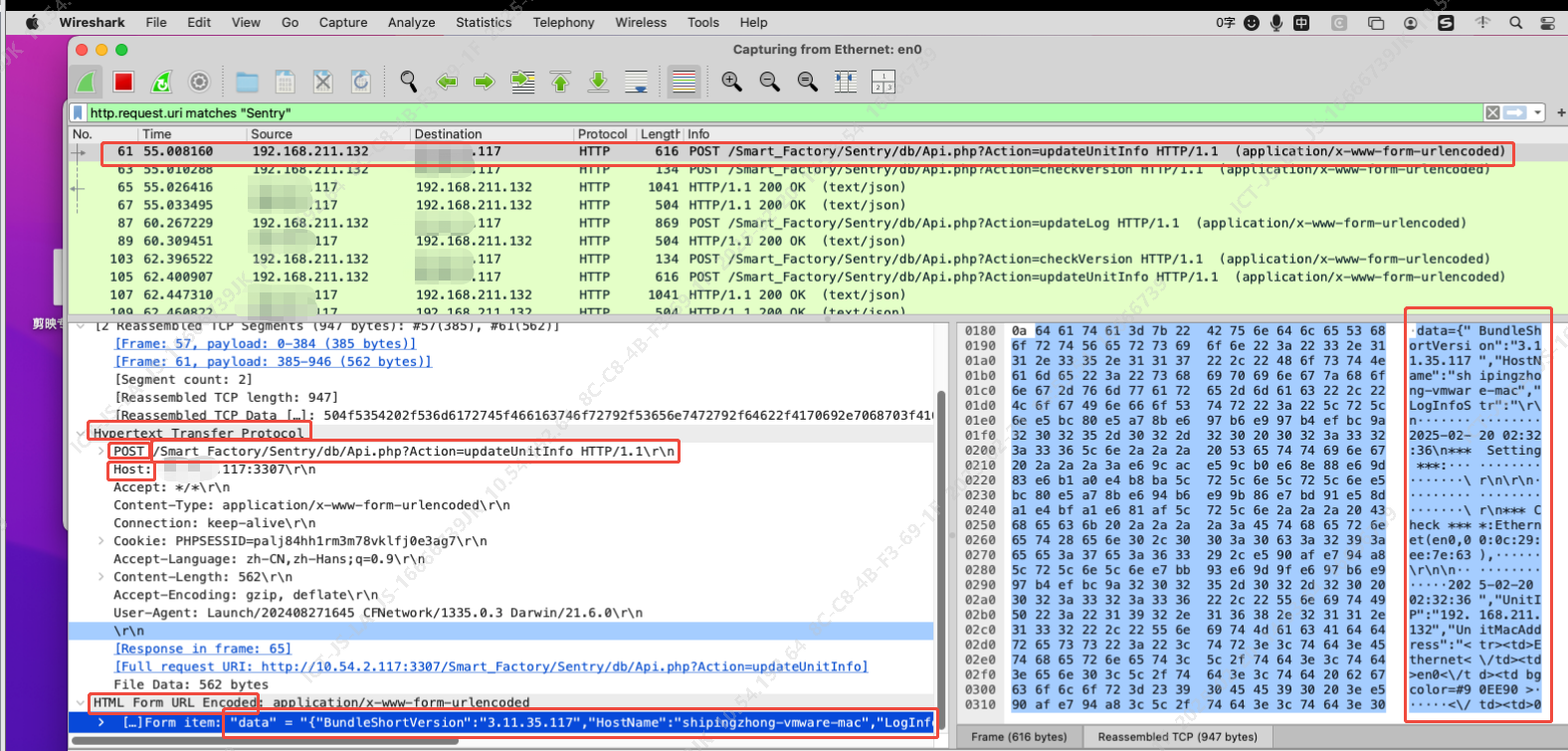Screen dimensions: 1568x751
Task: Select the User-Agent header line
Action: 378,613
